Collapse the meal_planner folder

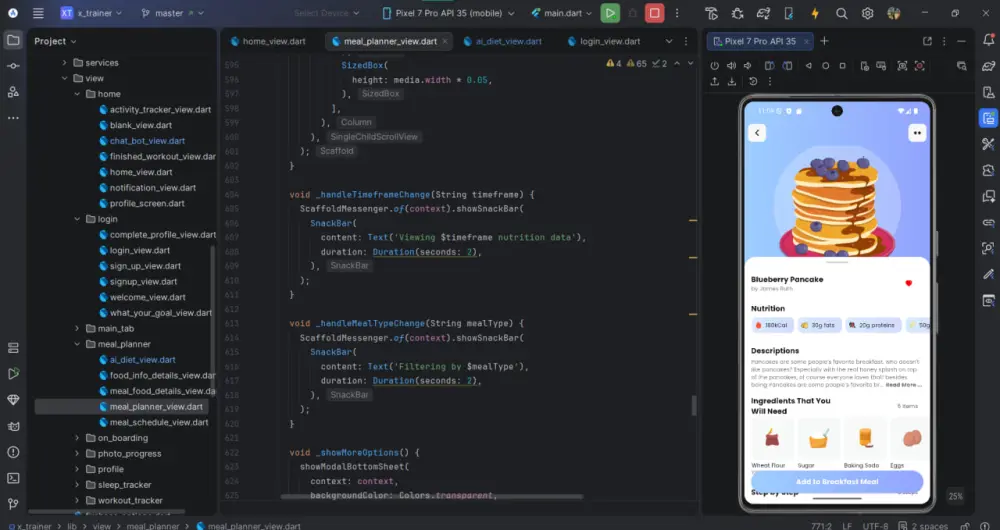[x=77, y=344]
